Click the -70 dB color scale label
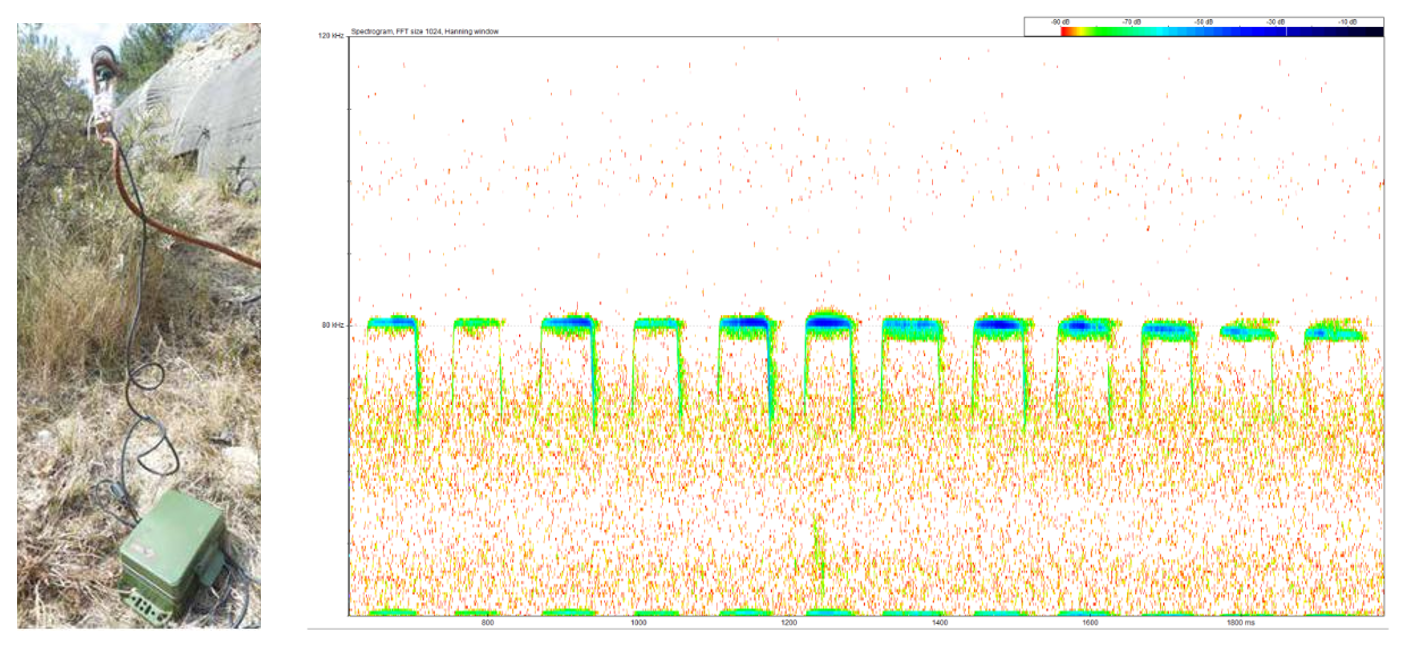Image resolution: width=1404 pixels, height=646 pixels. pos(1132,20)
